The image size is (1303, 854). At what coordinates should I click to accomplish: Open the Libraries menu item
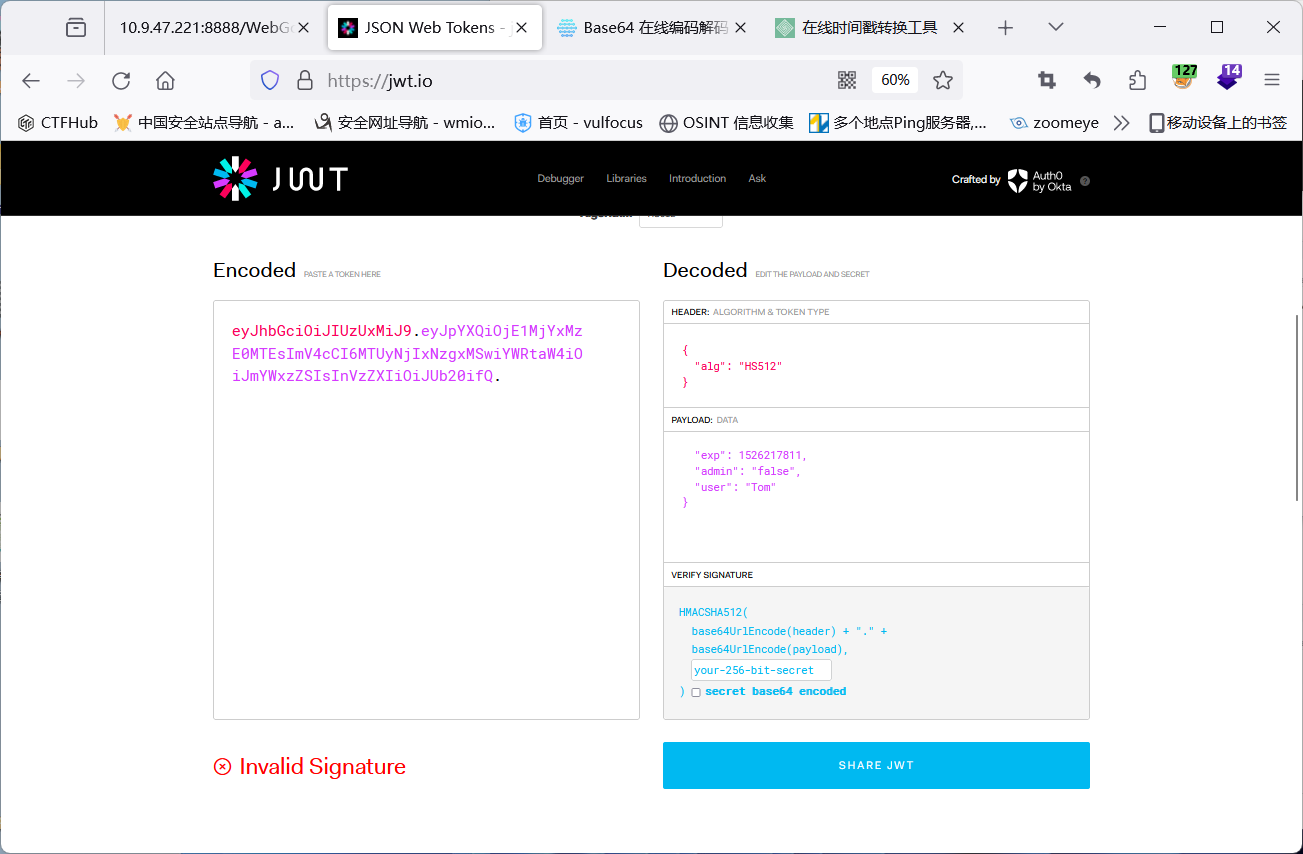pos(626,179)
